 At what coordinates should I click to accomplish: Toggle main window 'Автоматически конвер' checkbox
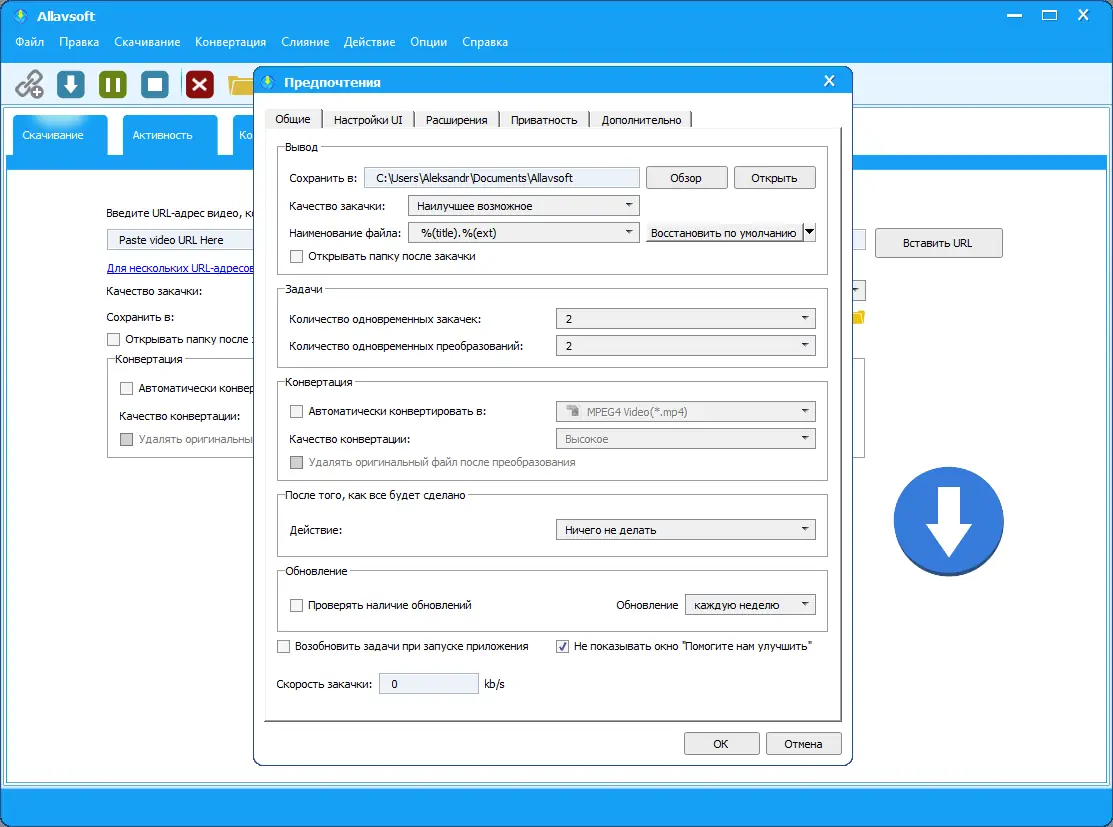tap(126, 388)
